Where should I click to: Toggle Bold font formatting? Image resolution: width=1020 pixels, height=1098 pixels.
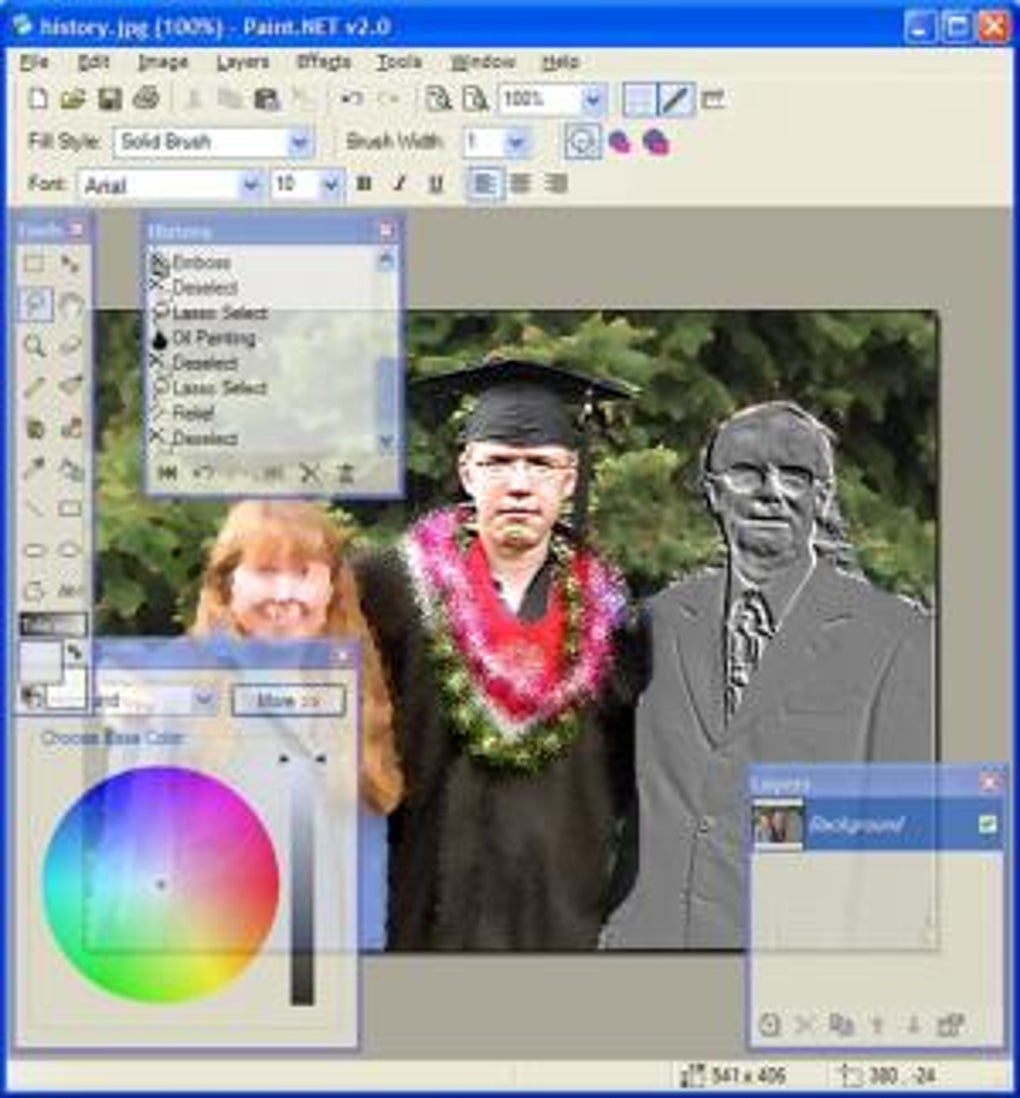pos(363,184)
